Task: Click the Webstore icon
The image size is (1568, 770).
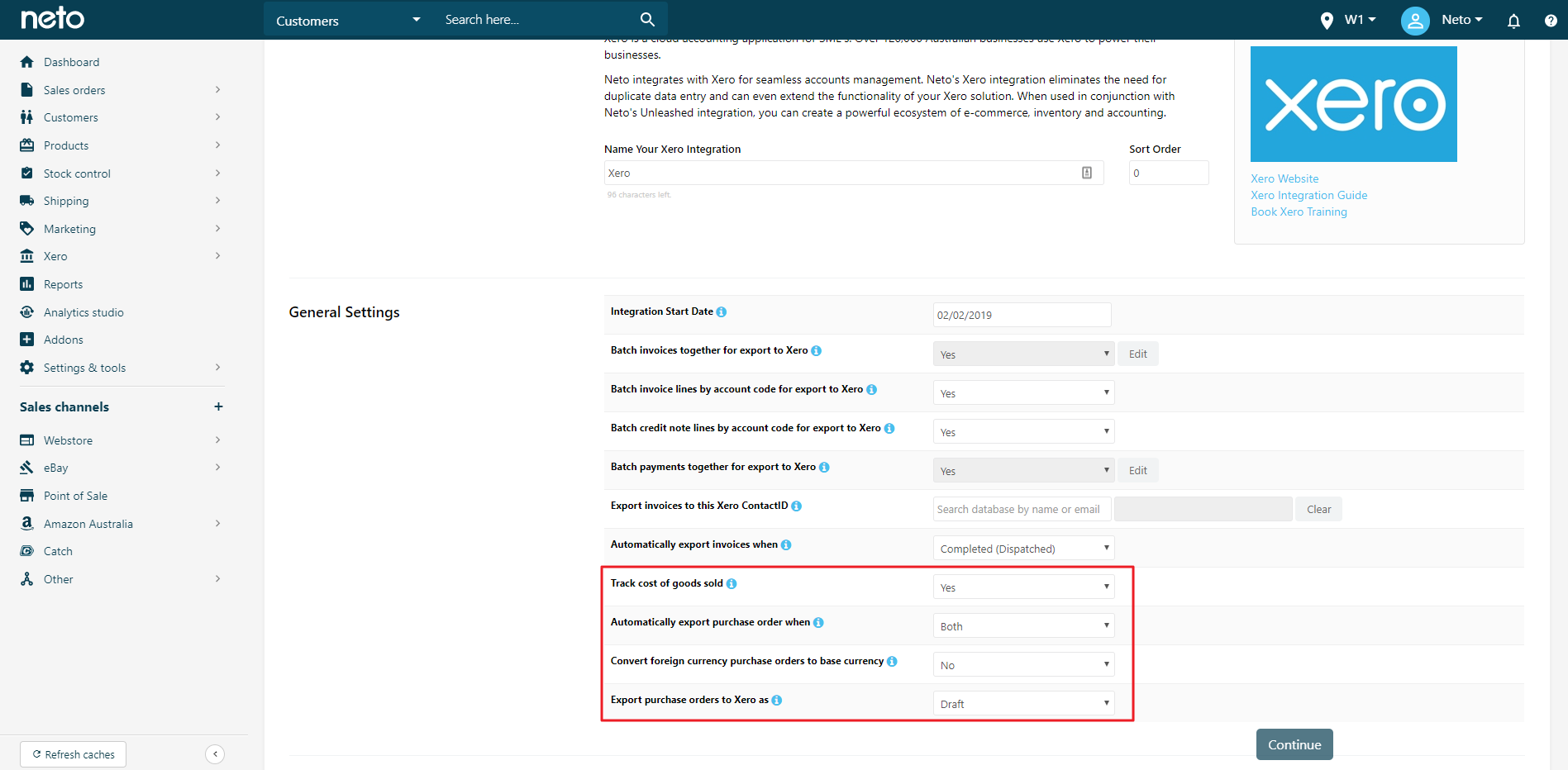Action: pos(27,440)
